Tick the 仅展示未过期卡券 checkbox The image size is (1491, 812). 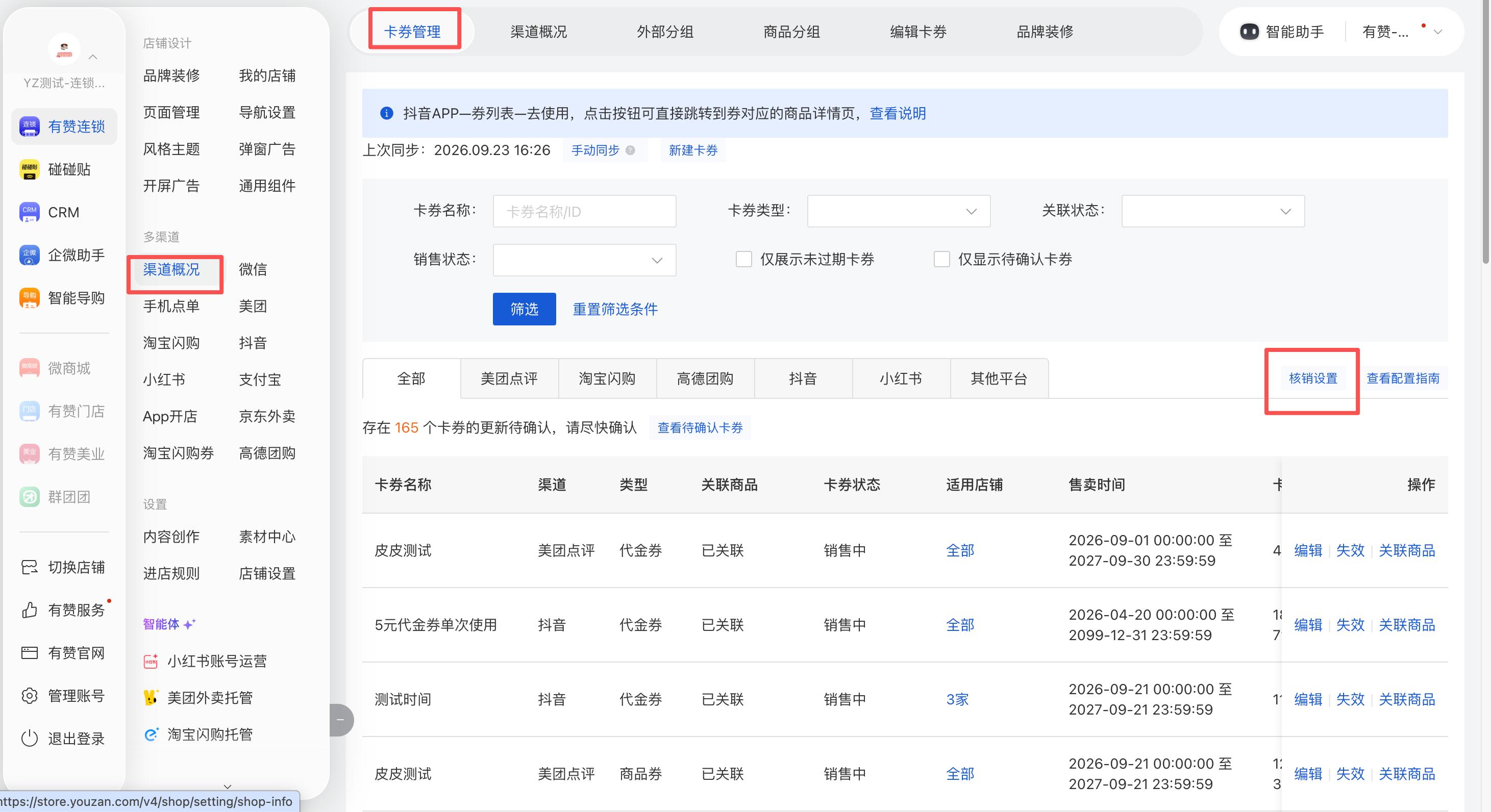pos(744,259)
